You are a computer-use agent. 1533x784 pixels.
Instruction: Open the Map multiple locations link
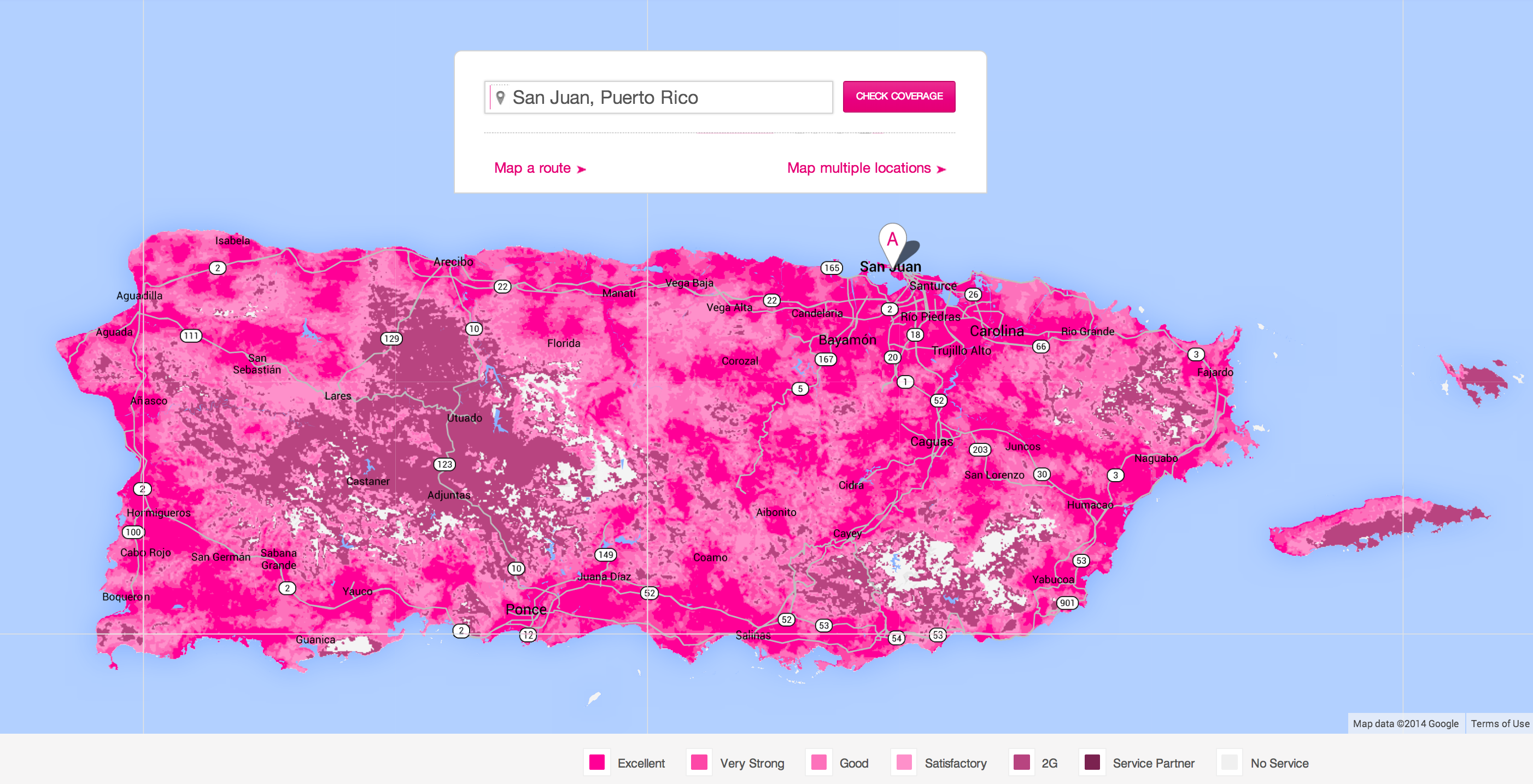point(858,168)
